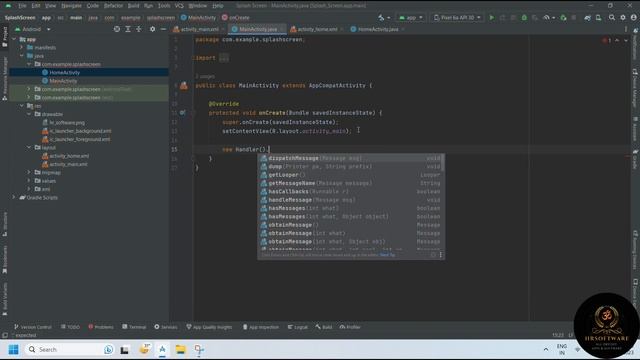Screen dimensions: 640x360
Task: Open Windows Start menu
Action: pyautogui.click(x=13, y=349)
